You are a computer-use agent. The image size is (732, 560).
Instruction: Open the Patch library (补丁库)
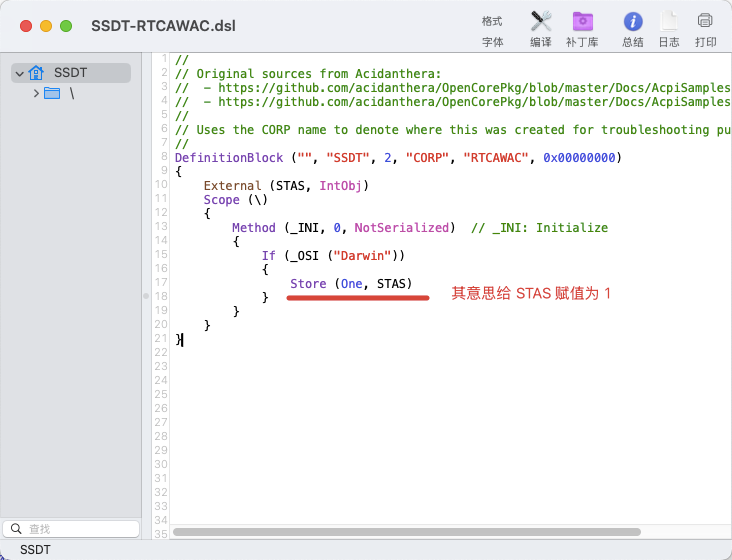coord(582,29)
